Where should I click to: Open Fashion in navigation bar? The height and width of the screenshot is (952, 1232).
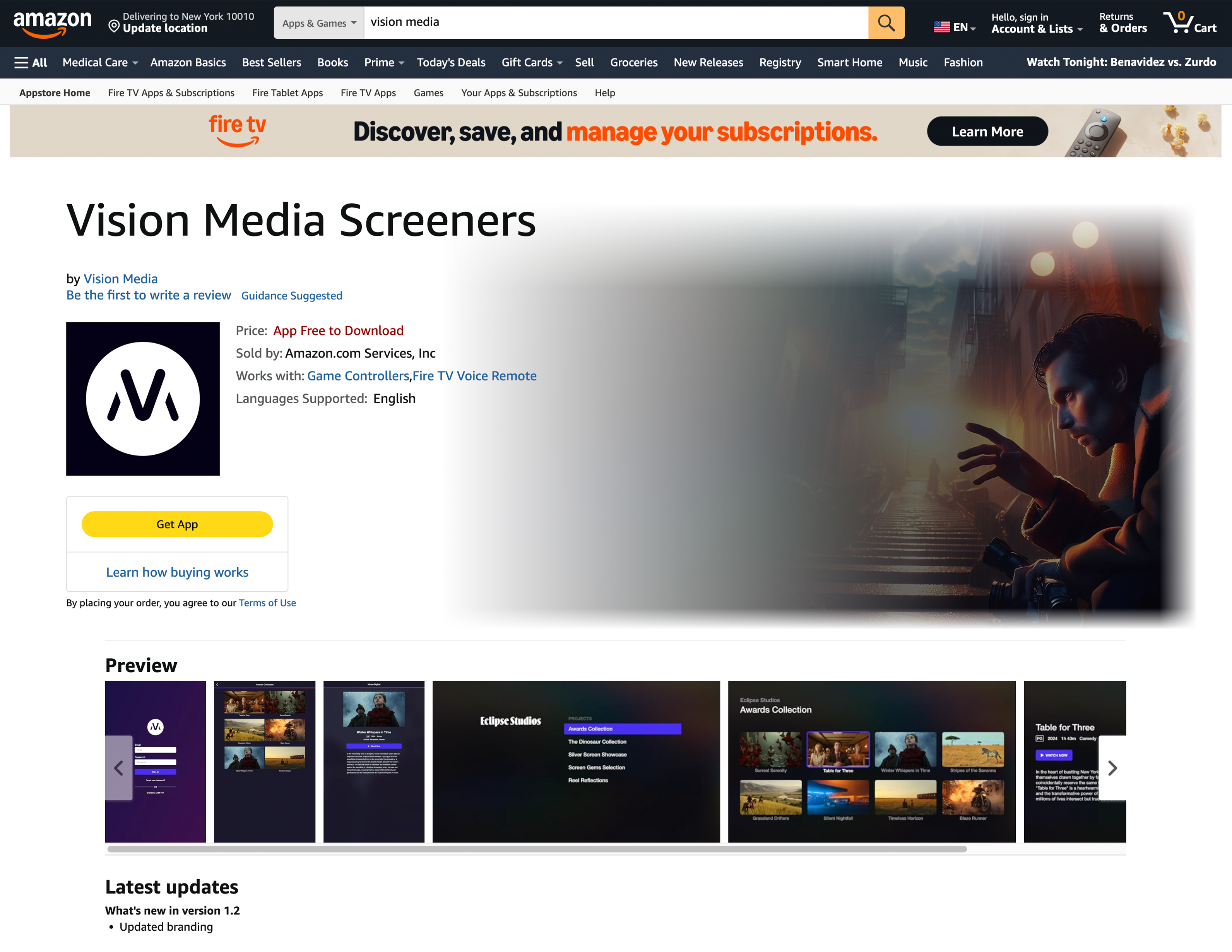point(963,63)
